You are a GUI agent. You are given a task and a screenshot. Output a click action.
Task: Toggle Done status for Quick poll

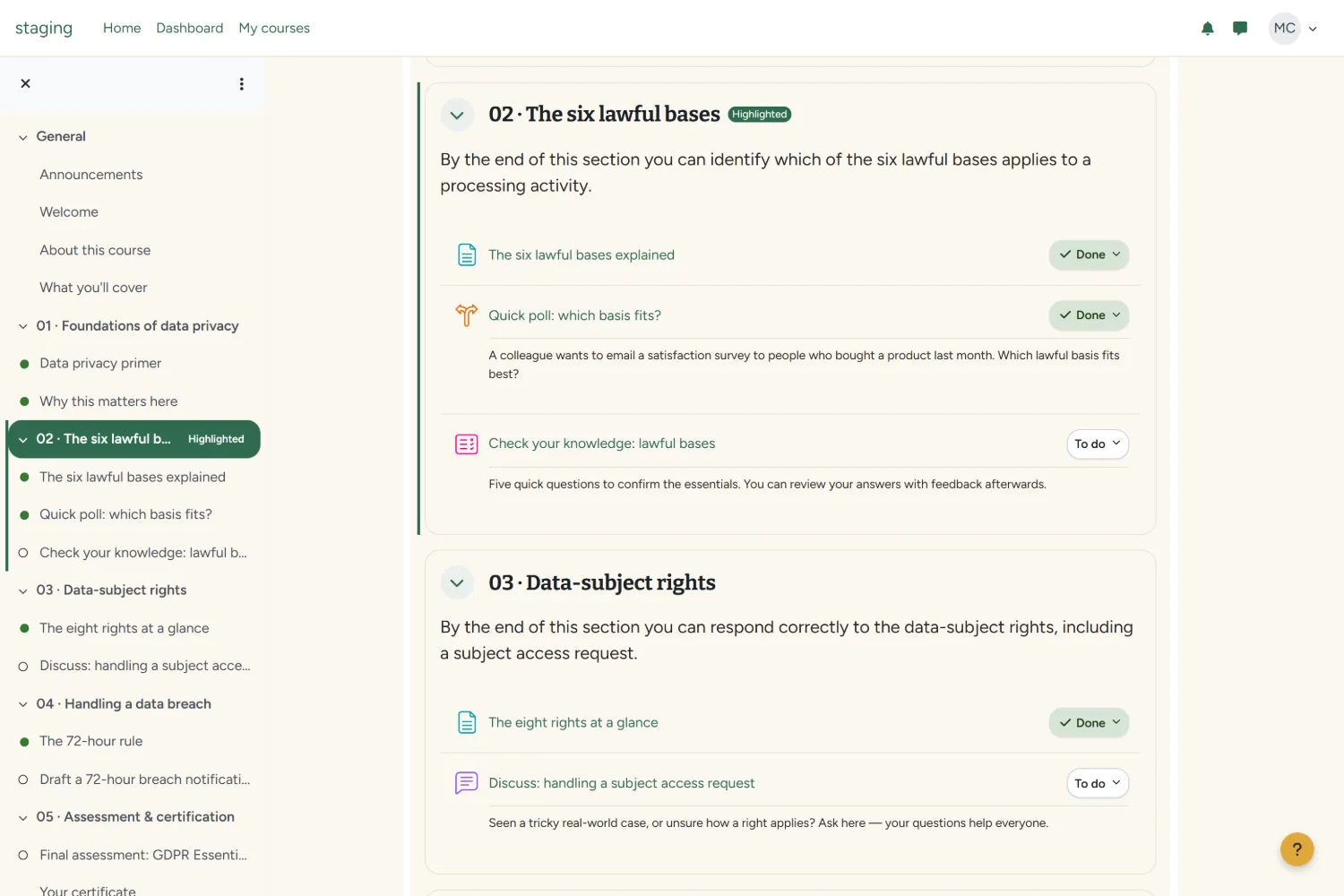pyautogui.click(x=1089, y=315)
